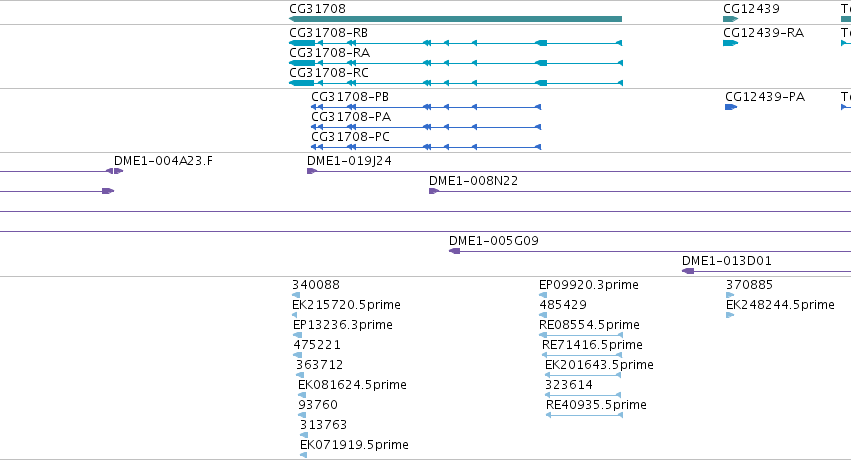Click the EP09920.3prime EST arrow

[x=543, y=295]
